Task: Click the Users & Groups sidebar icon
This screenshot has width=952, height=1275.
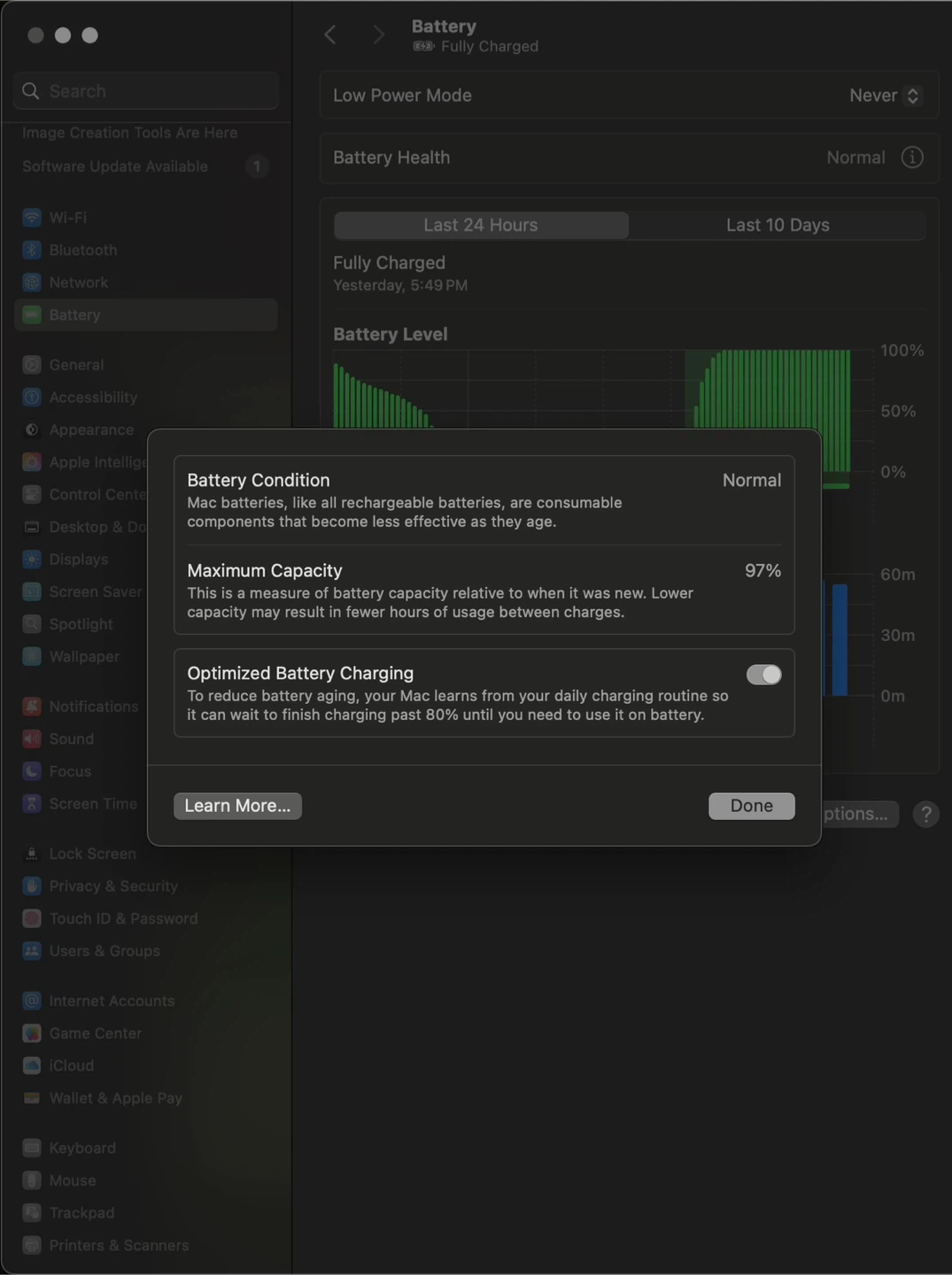Action: tap(32, 951)
